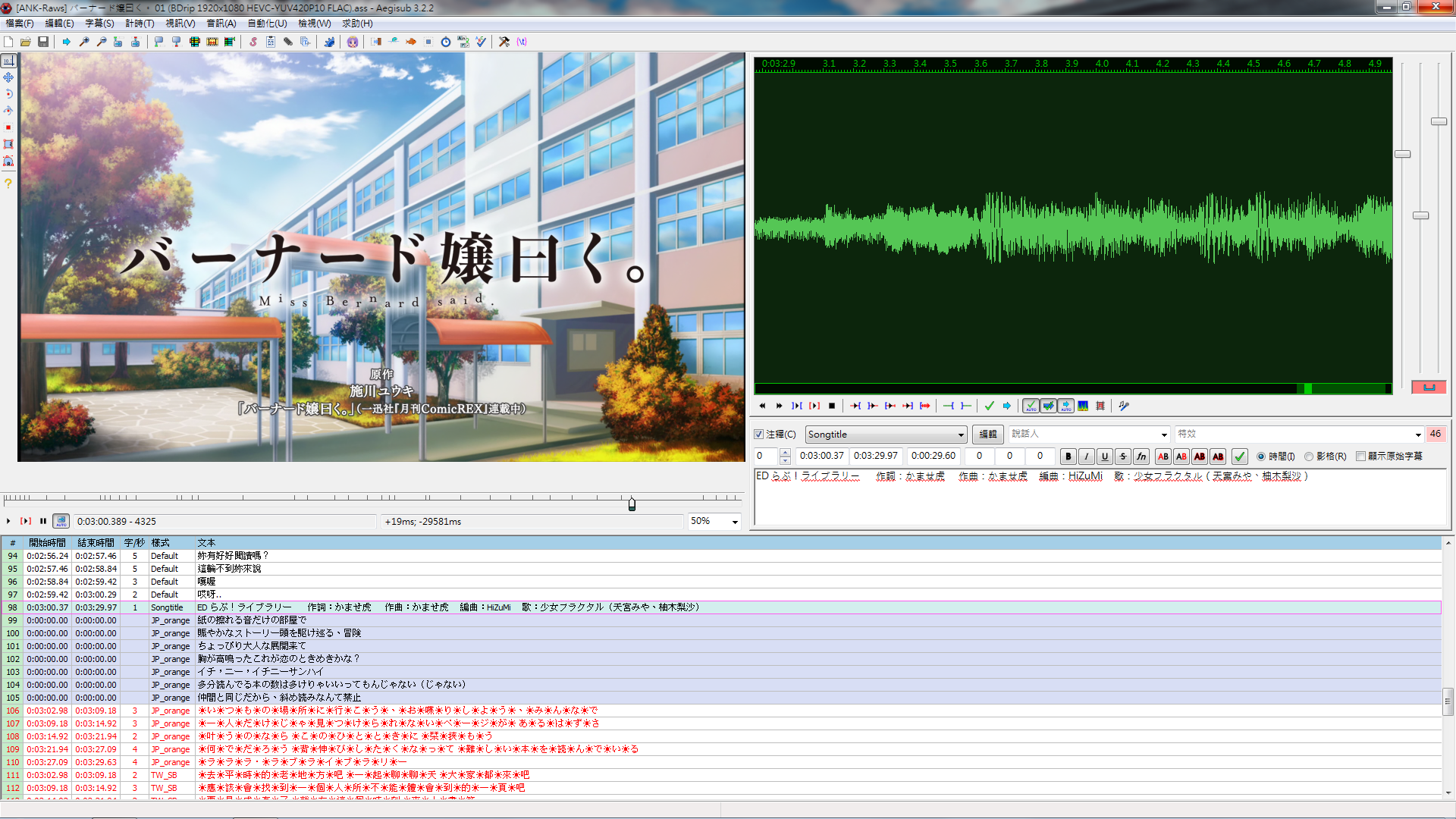Screen dimensions: 1456x819
Task: Click the audio Play selection icon
Action: pyautogui.click(x=797, y=406)
